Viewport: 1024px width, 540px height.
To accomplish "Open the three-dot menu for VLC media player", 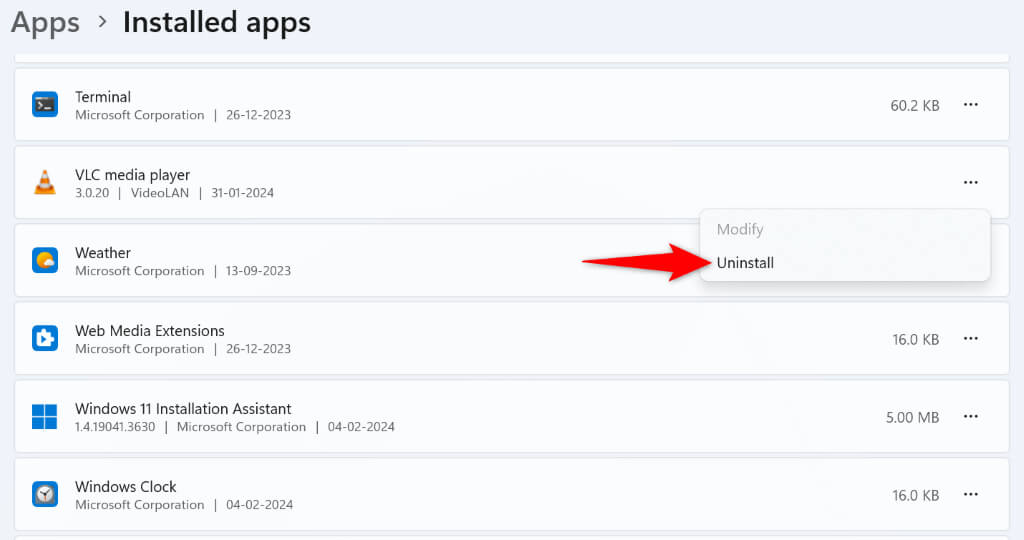I will [x=971, y=182].
